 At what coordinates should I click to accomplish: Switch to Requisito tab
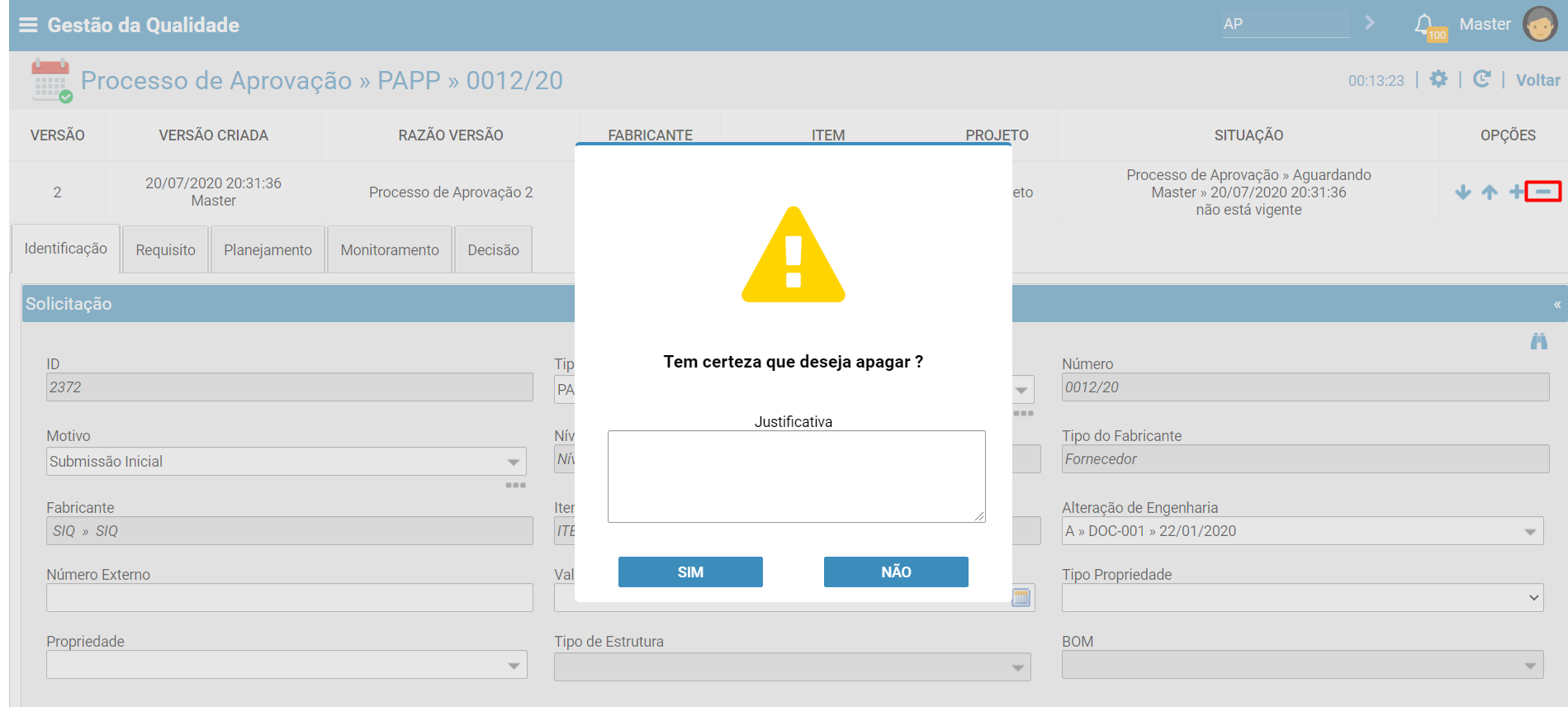(166, 249)
